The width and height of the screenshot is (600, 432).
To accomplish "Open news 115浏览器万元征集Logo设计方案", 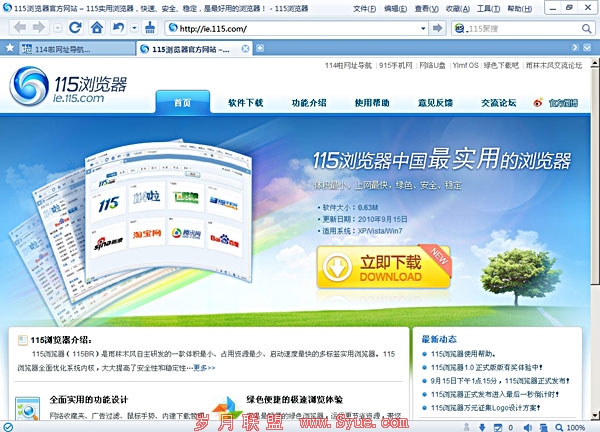I will coord(486,408).
